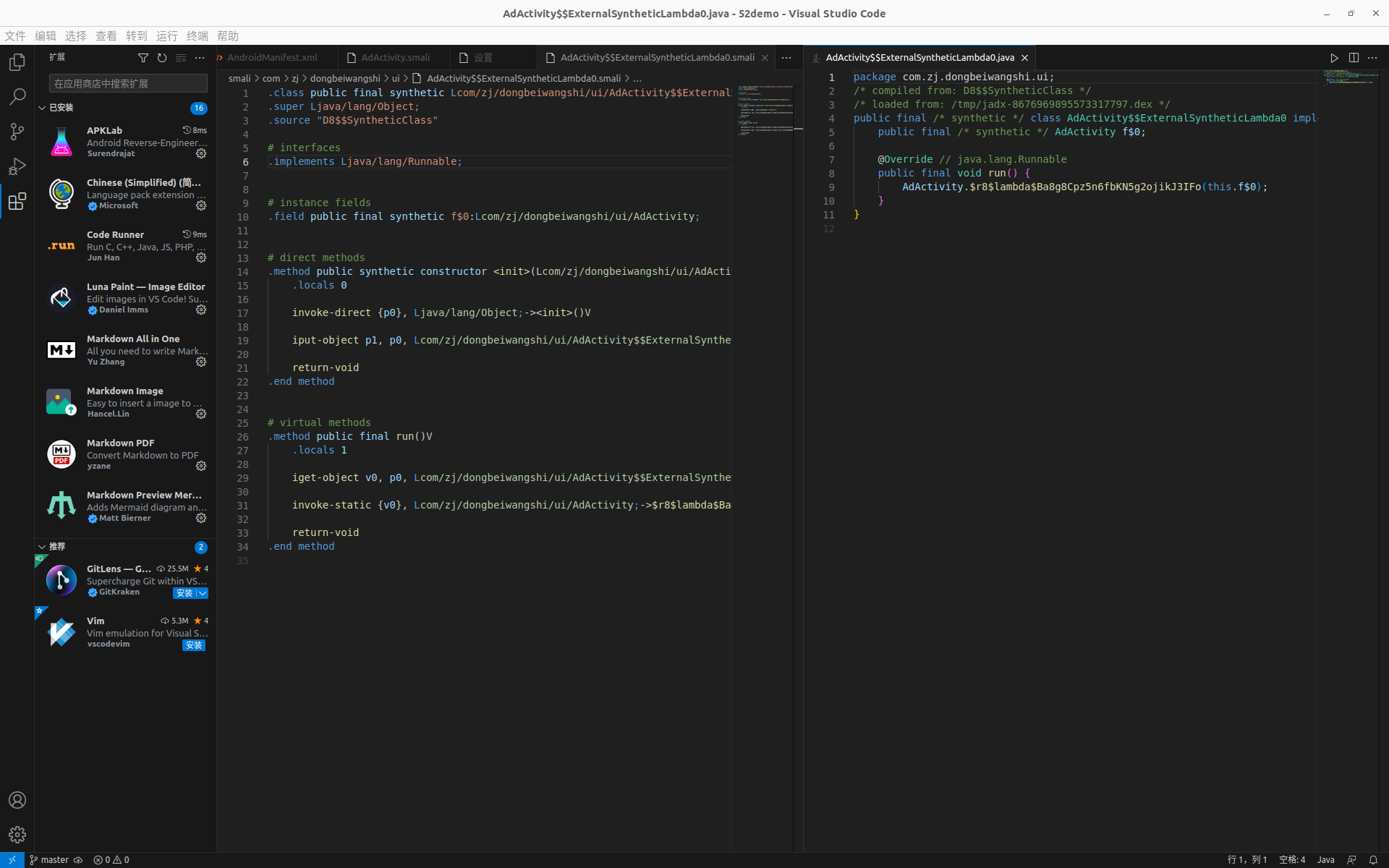Change indentation setting 空格: 4
Screen dimensions: 1389x868
point(1292,860)
